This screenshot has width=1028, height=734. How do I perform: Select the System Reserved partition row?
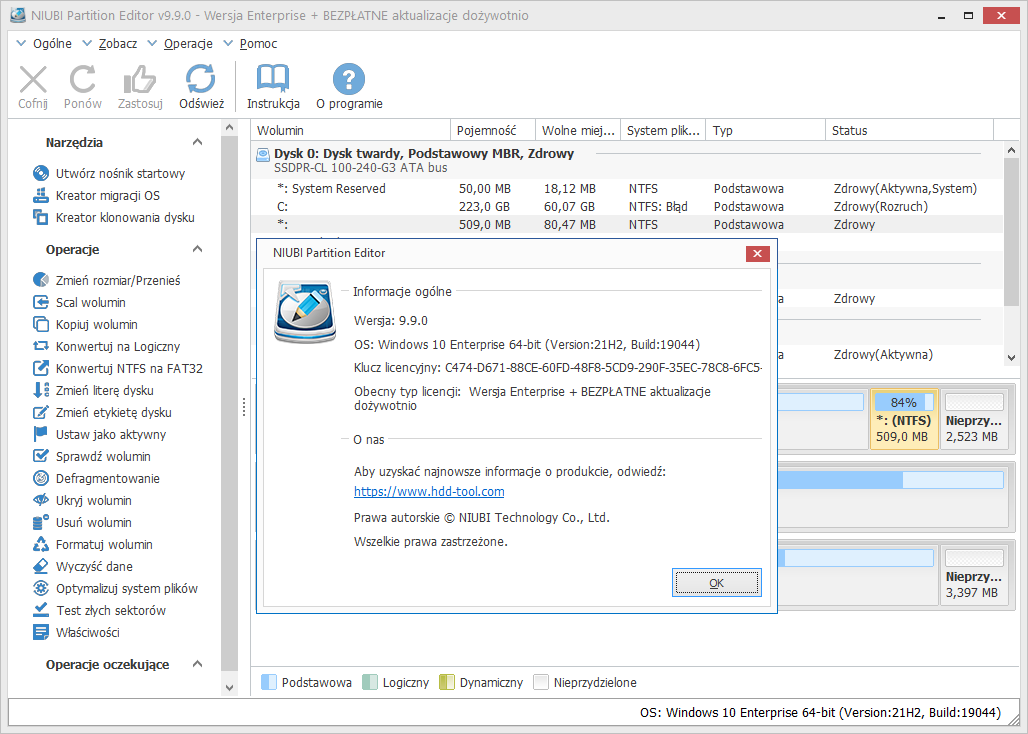click(627, 189)
